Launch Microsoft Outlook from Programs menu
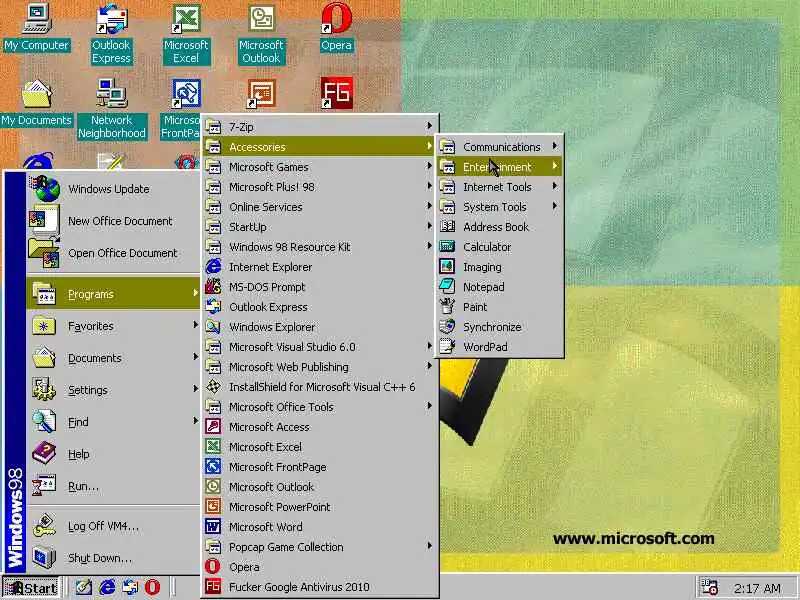The width and height of the screenshot is (800, 600). (x=319, y=487)
